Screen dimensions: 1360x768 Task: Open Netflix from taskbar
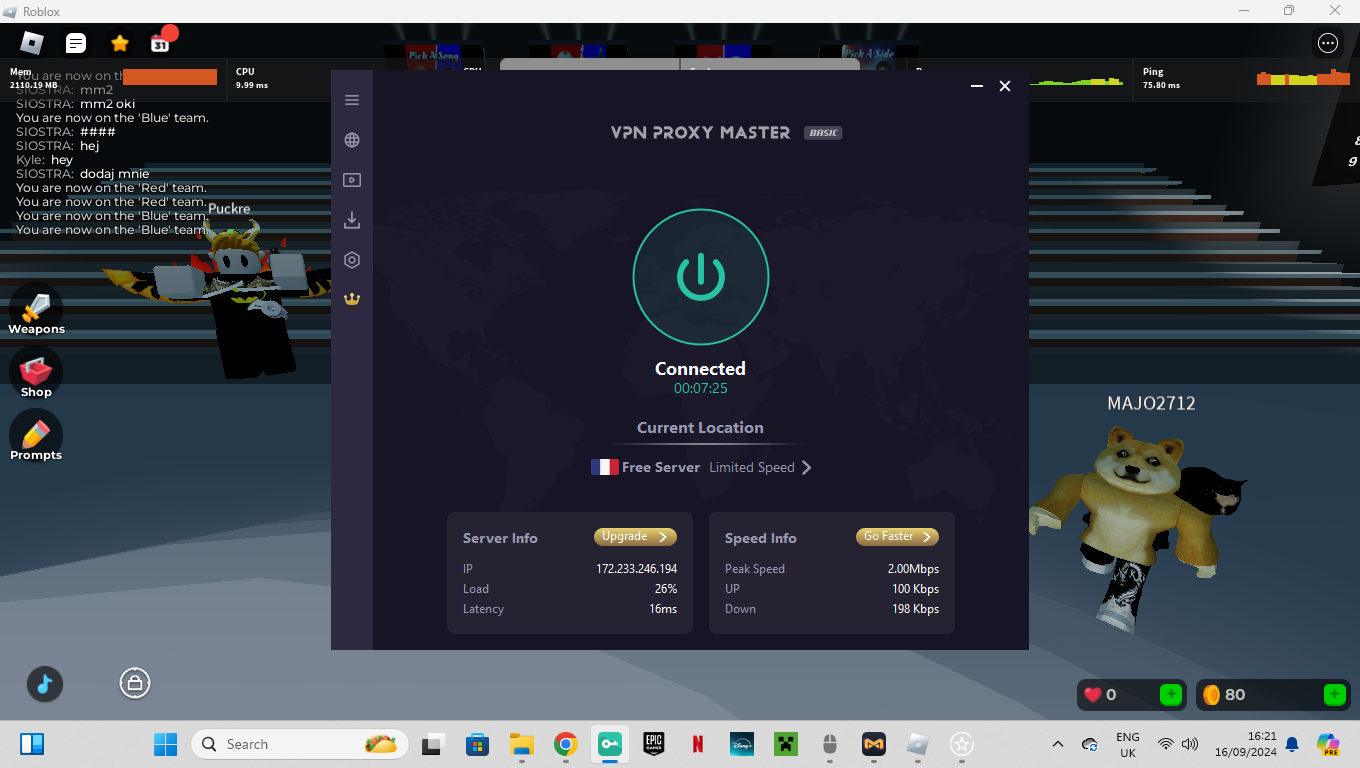point(698,744)
